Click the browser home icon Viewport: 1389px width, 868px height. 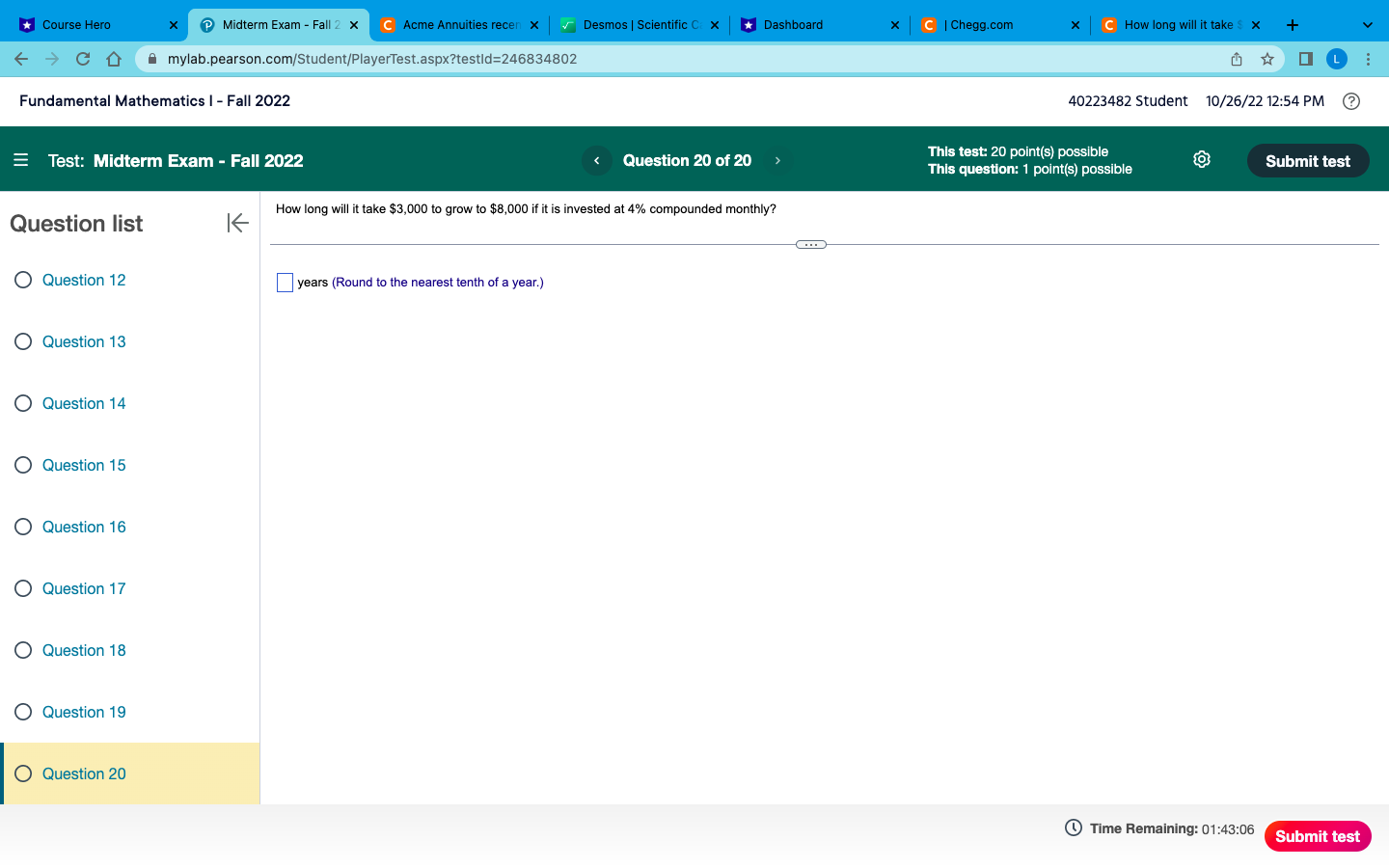(x=114, y=59)
